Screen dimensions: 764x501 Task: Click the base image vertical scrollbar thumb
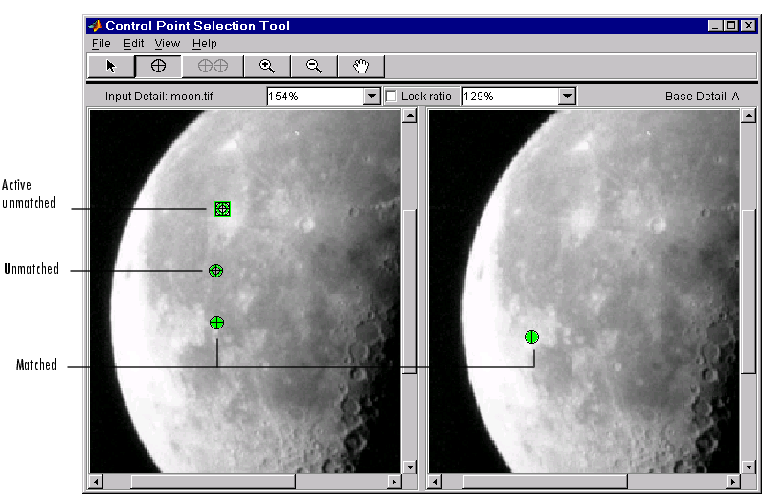pyautogui.click(x=748, y=291)
